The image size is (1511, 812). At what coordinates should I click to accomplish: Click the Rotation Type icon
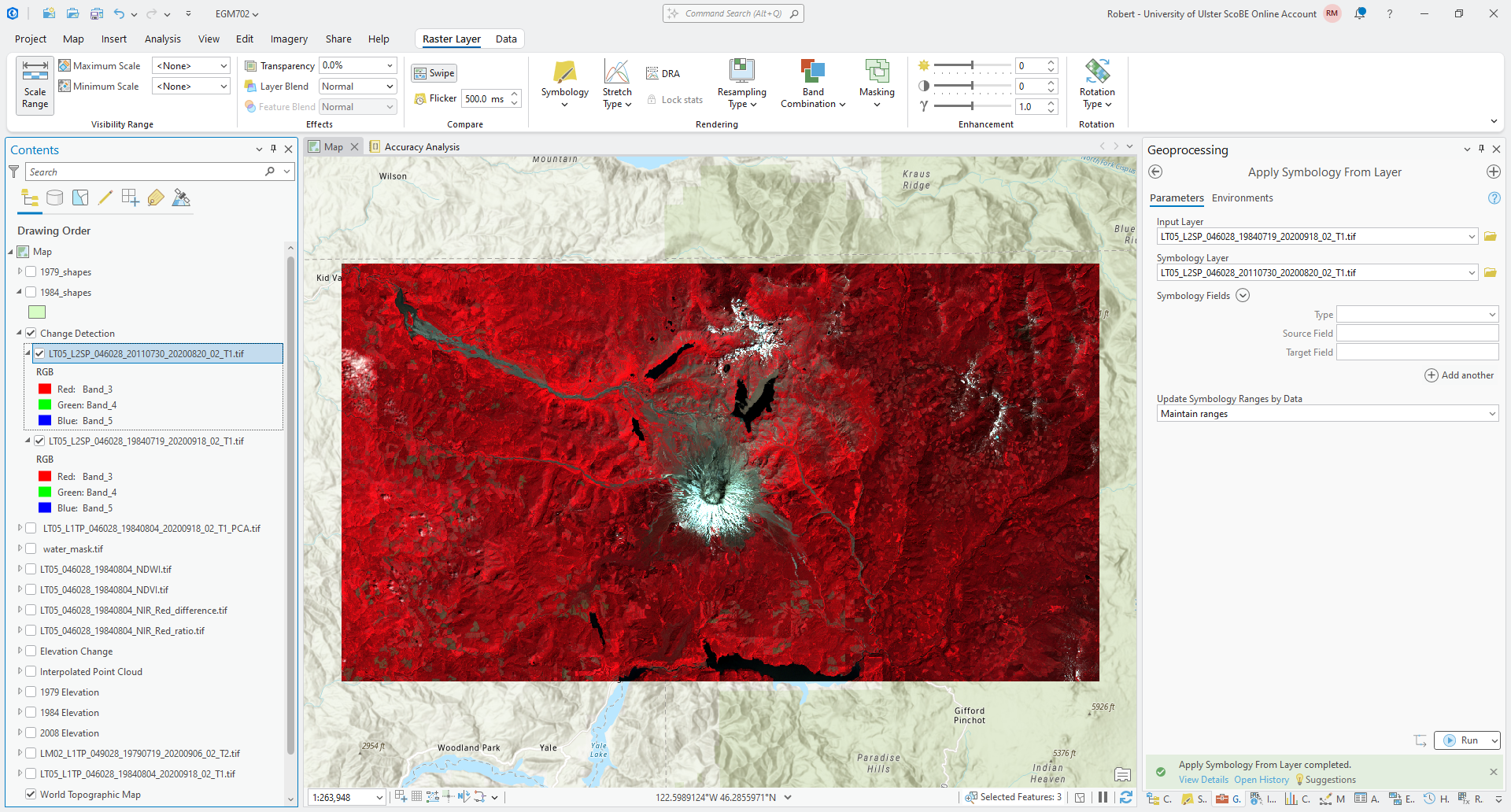(1097, 72)
